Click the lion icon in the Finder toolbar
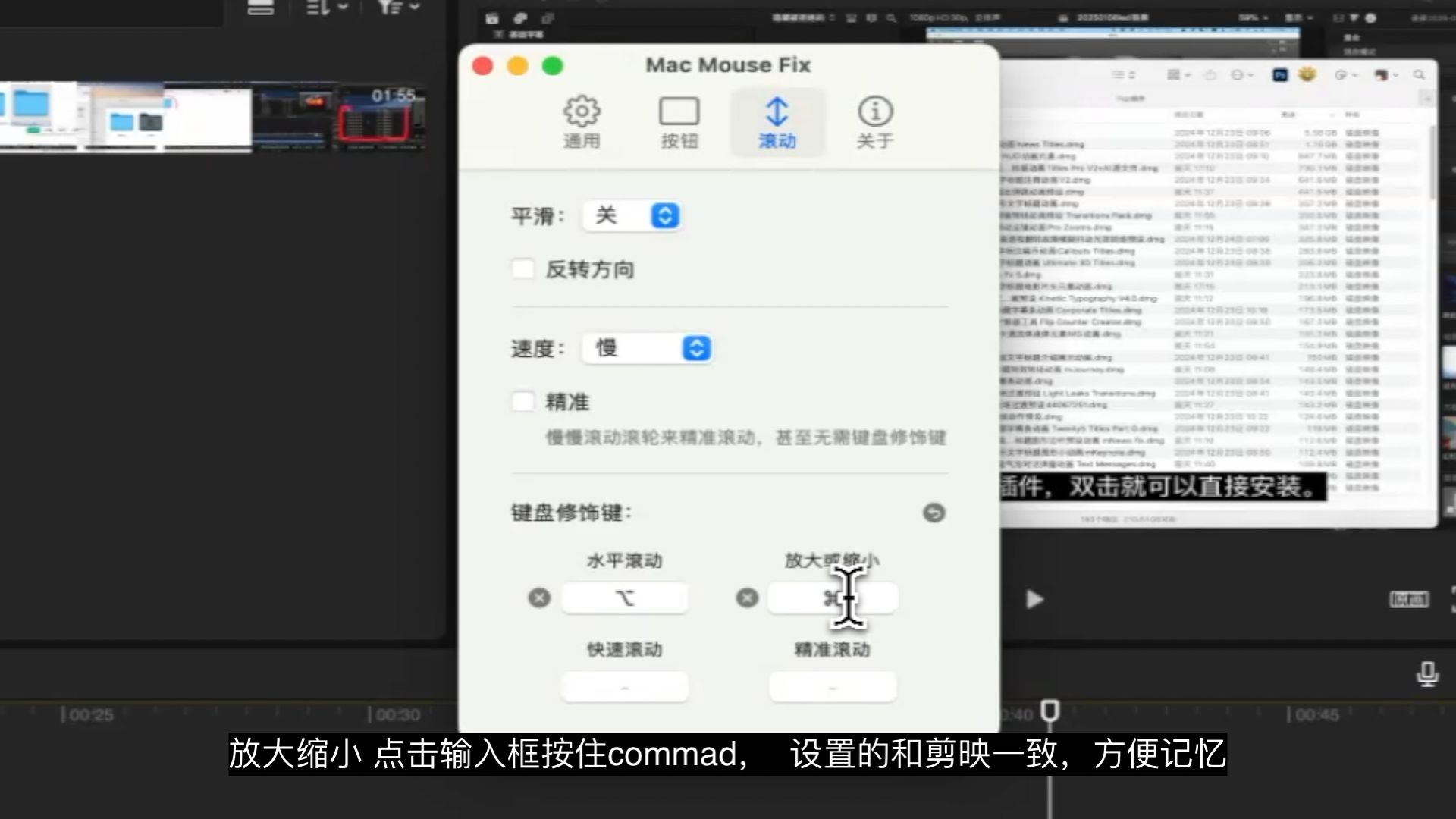This screenshot has width=1456, height=819. [1307, 74]
